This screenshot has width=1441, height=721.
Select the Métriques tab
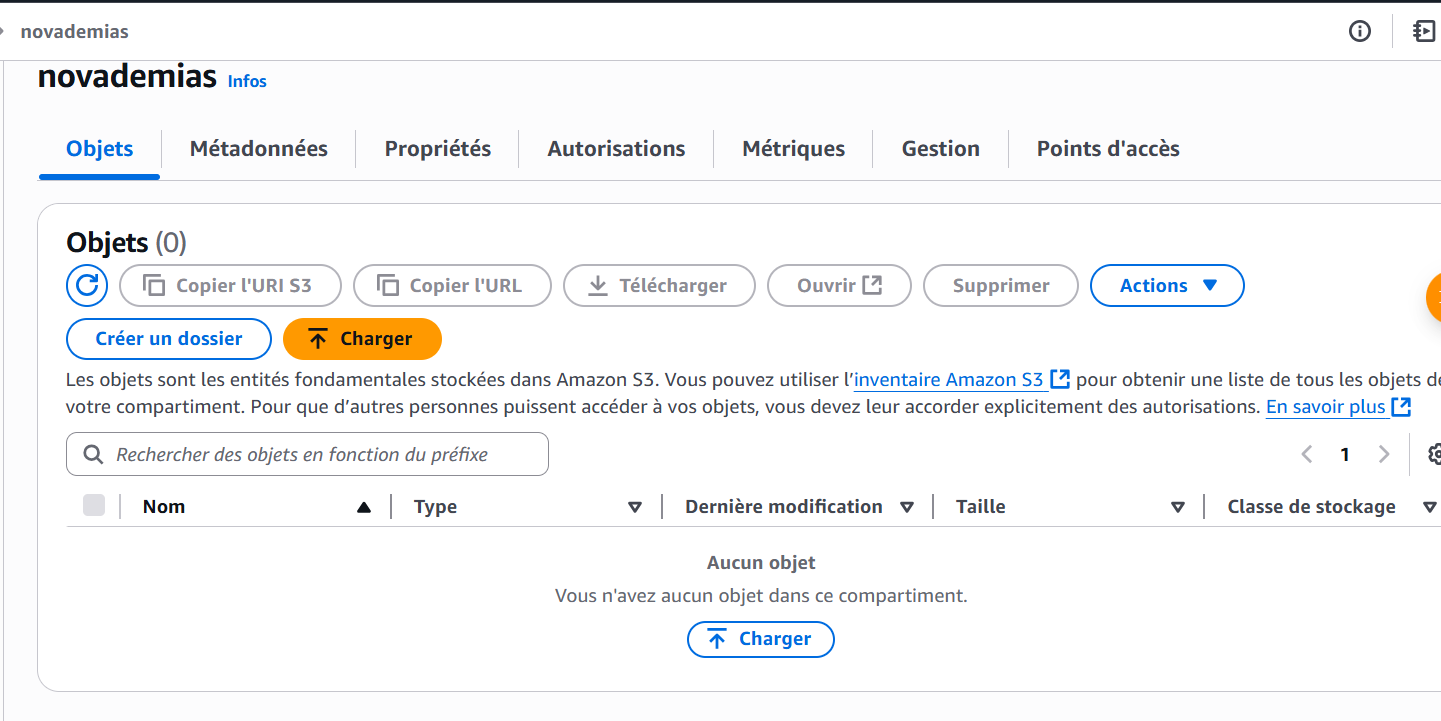pyautogui.click(x=793, y=149)
